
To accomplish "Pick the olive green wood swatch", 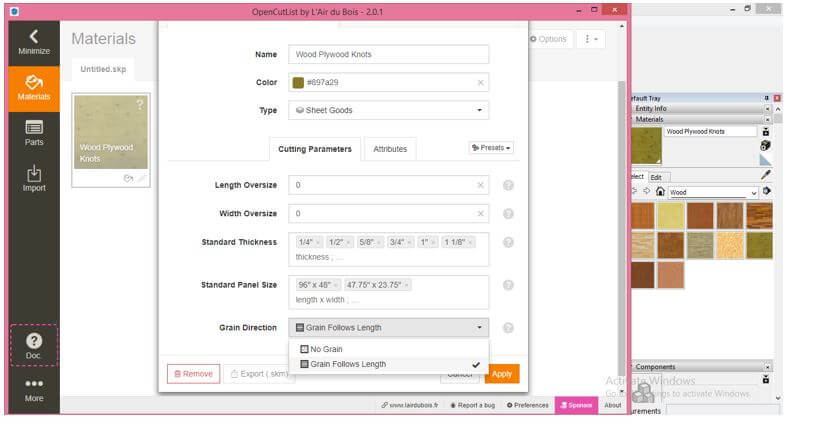I will tap(759, 245).
